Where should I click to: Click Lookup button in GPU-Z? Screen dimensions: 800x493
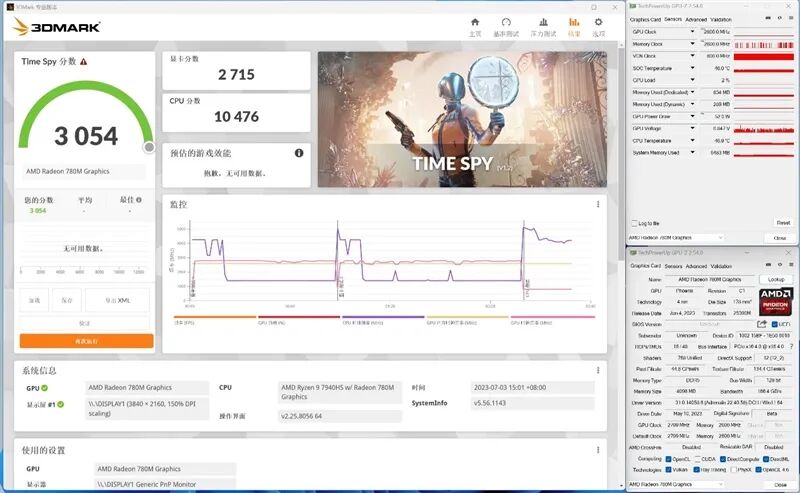point(776,280)
